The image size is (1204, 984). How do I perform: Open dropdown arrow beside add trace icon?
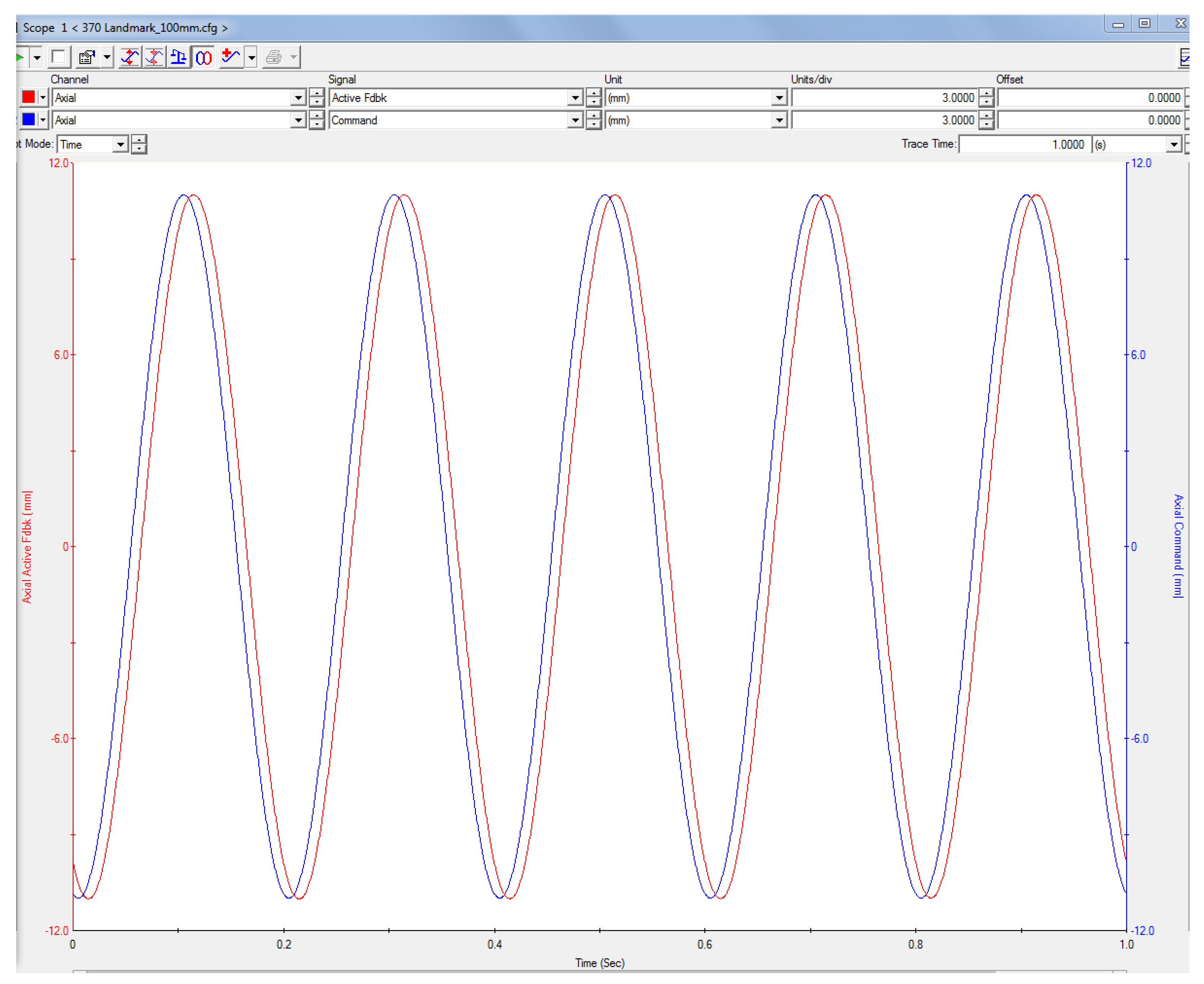pyautogui.click(x=252, y=57)
